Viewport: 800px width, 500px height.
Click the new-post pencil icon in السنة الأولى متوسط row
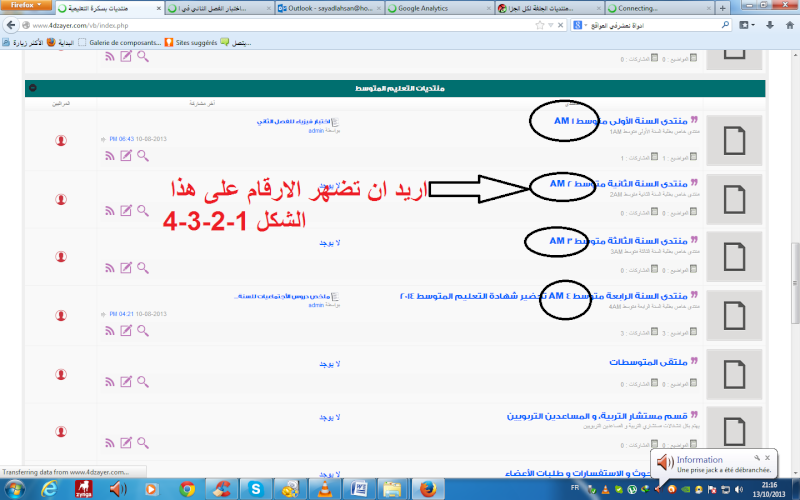coord(126,156)
